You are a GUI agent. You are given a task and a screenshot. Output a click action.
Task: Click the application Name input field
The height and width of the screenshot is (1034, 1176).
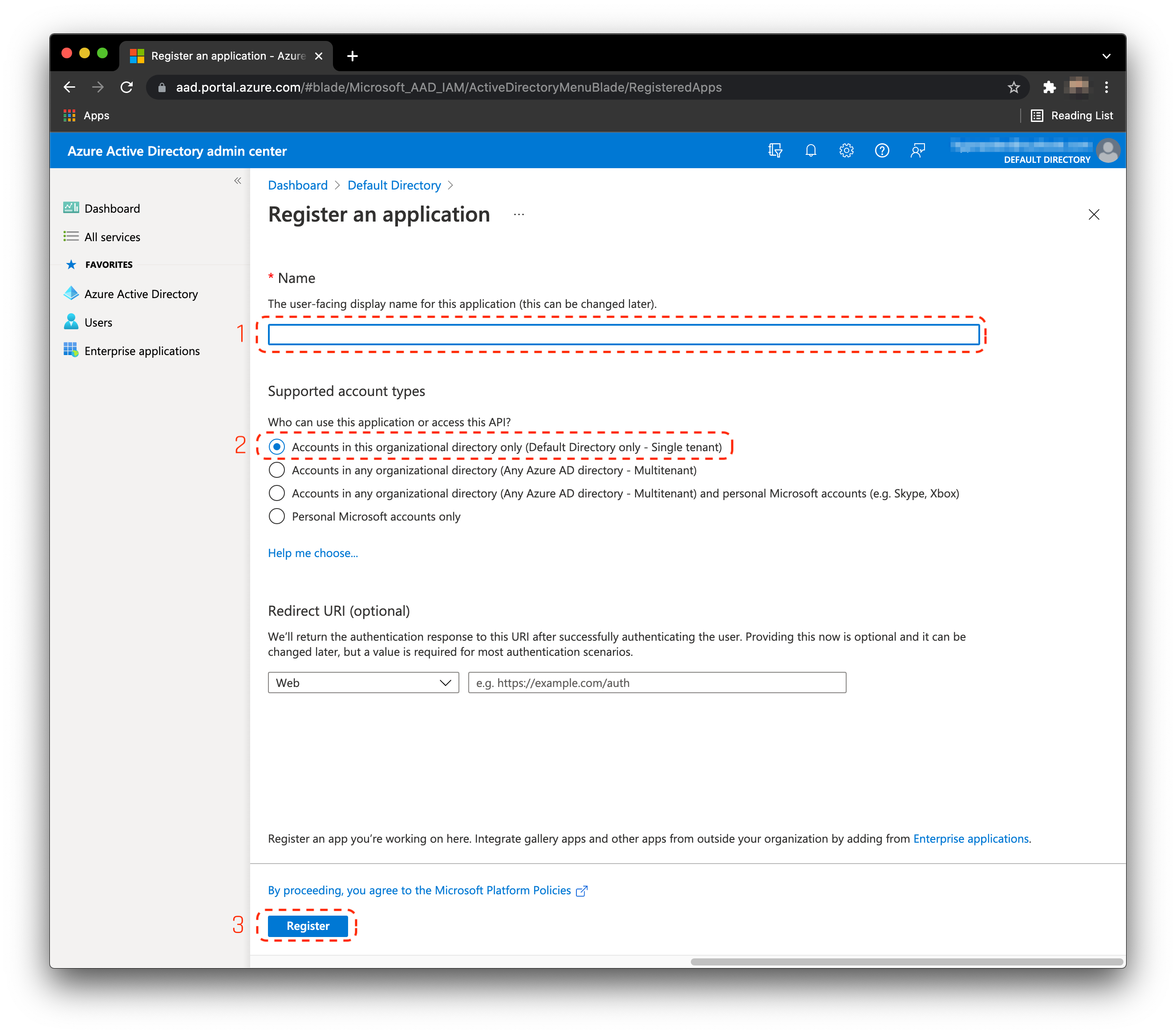[623, 335]
